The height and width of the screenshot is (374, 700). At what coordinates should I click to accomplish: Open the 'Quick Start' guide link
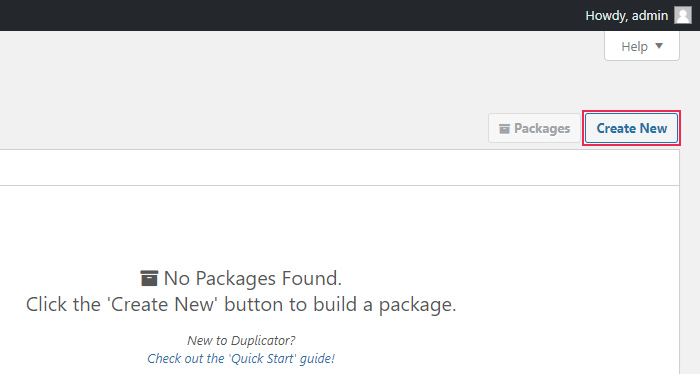[x=241, y=358]
